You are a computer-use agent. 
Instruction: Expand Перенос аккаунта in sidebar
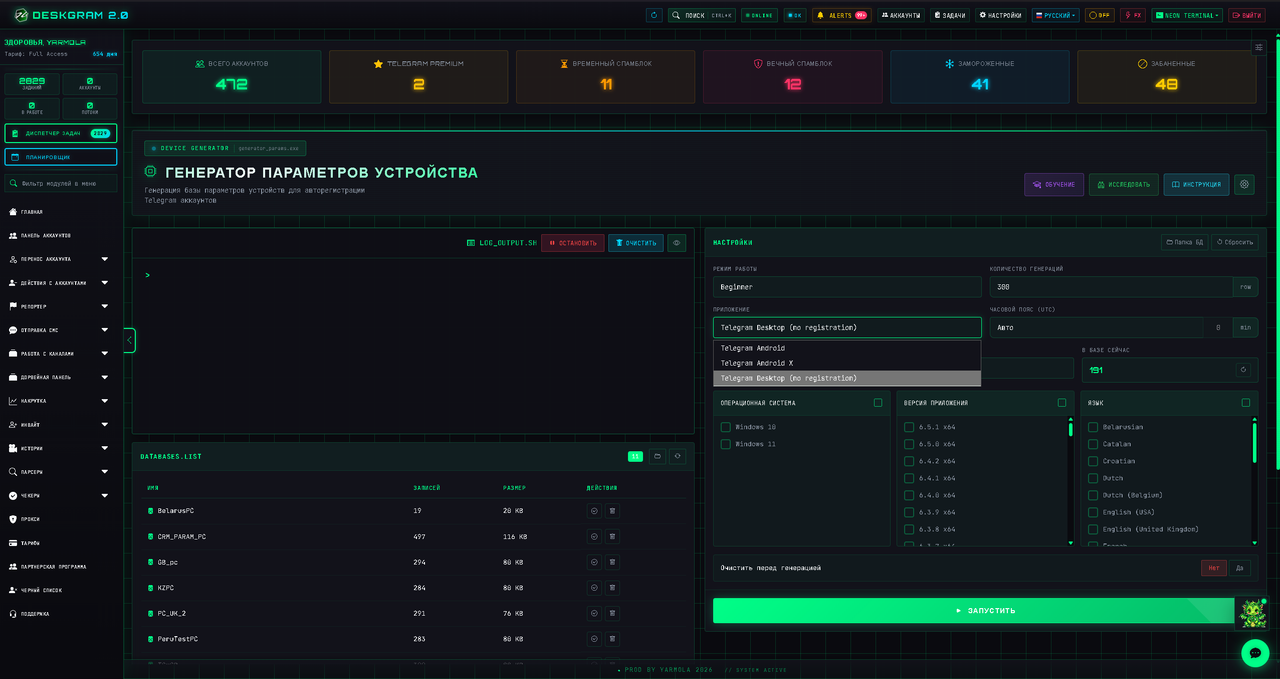coord(60,259)
